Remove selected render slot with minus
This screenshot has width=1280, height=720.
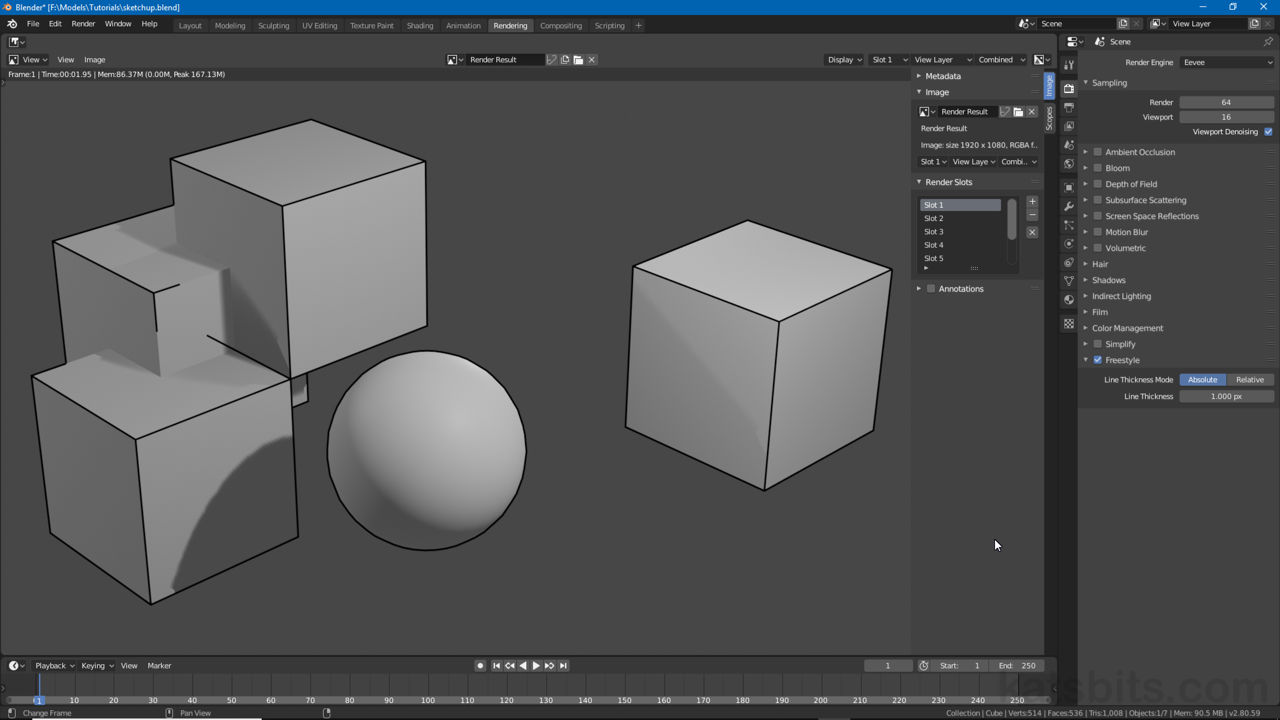(1032, 215)
